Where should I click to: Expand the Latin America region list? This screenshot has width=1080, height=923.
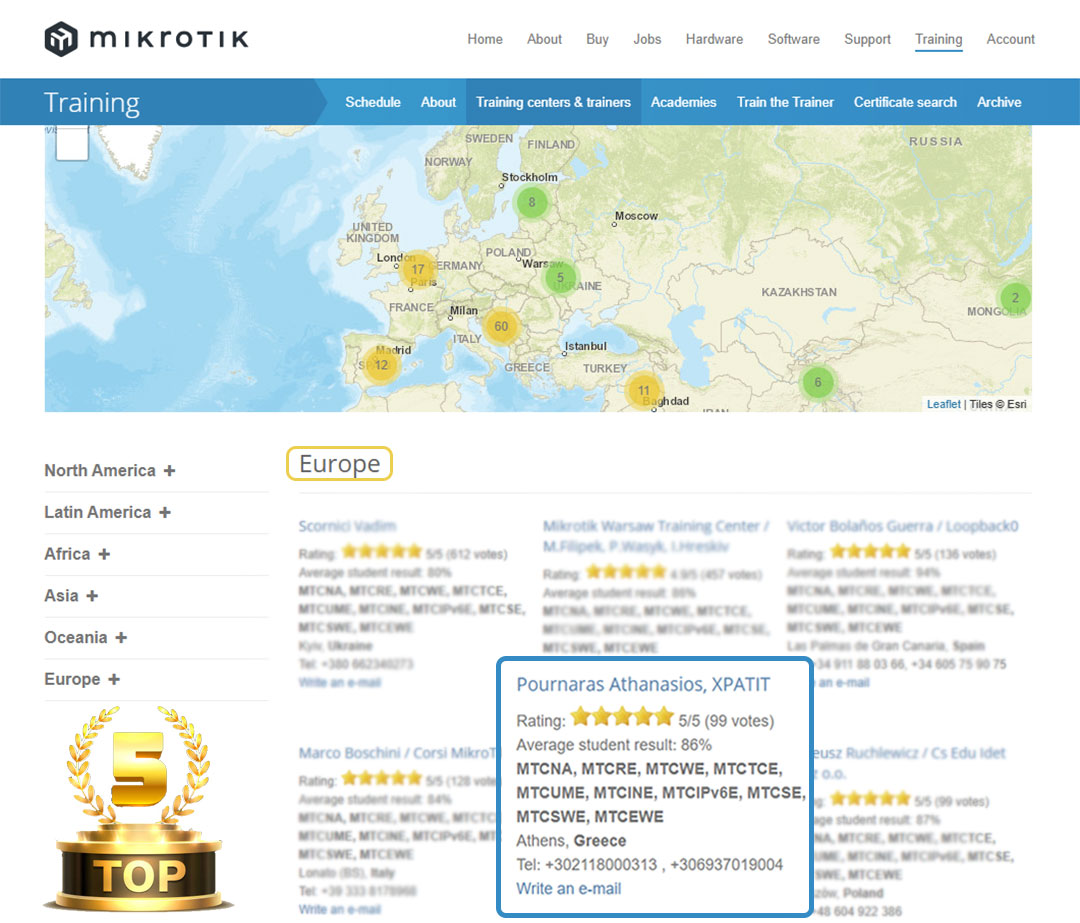[107, 512]
